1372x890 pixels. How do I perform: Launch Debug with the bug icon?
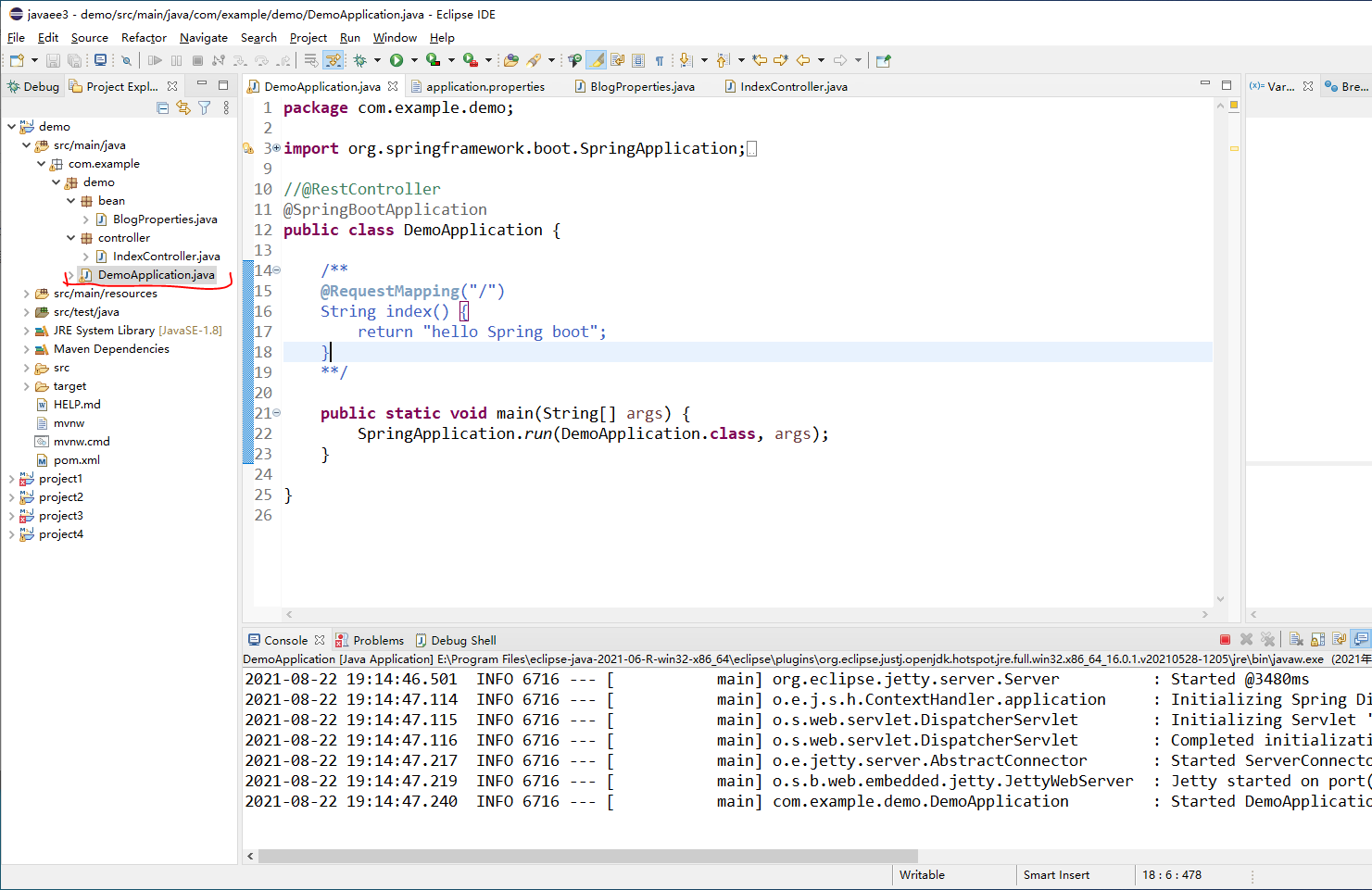click(x=359, y=60)
